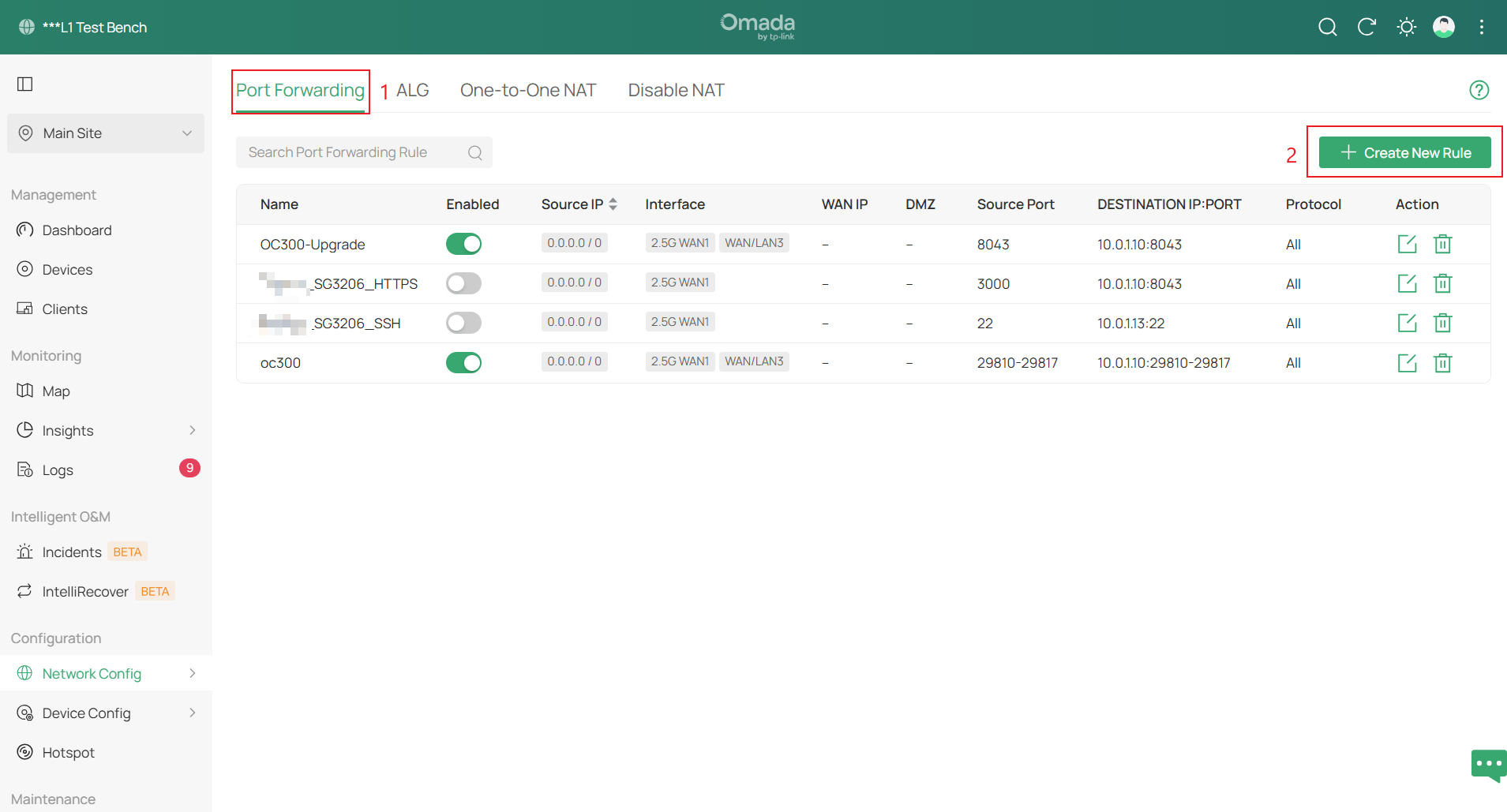Screen dimensions: 1507x812
Task: Open the Main Site dropdown
Action: 106,133
